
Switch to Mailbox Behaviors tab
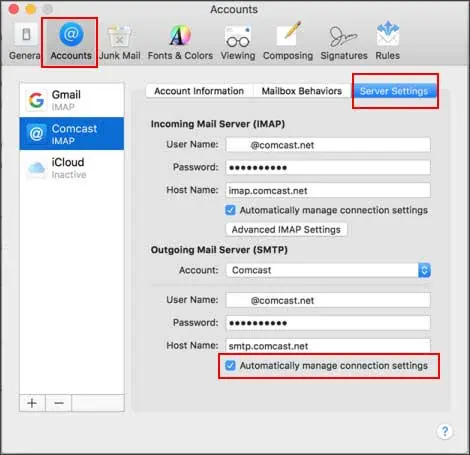[302, 91]
